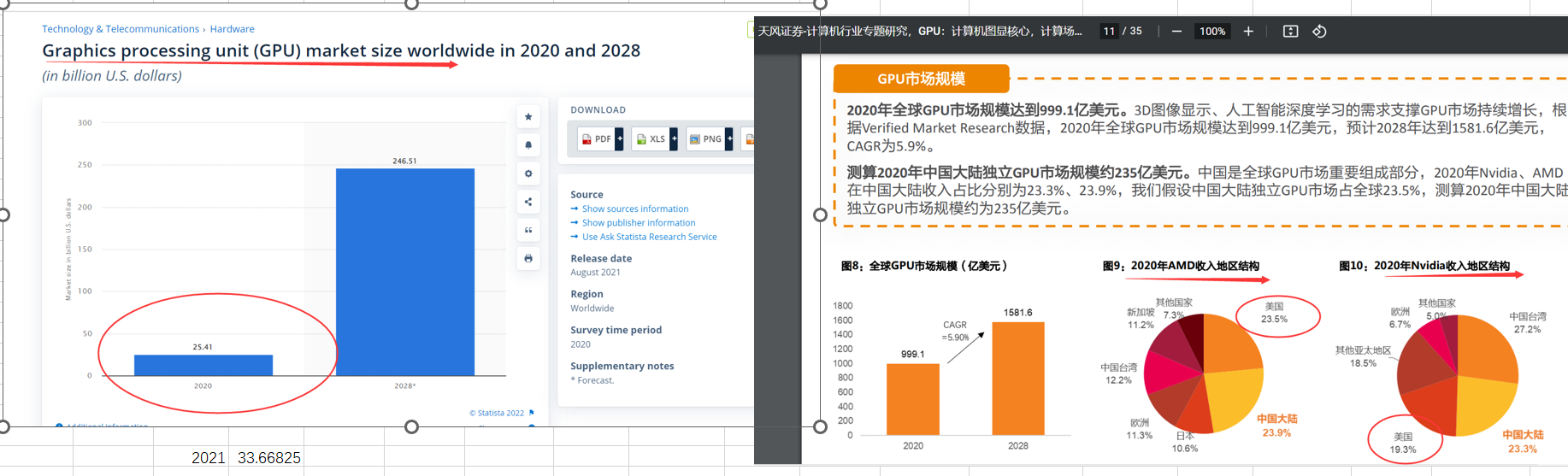This screenshot has width=1568, height=476.
Task: Click the '日本 10.6%' label in AMD pie
Action: (1185, 442)
